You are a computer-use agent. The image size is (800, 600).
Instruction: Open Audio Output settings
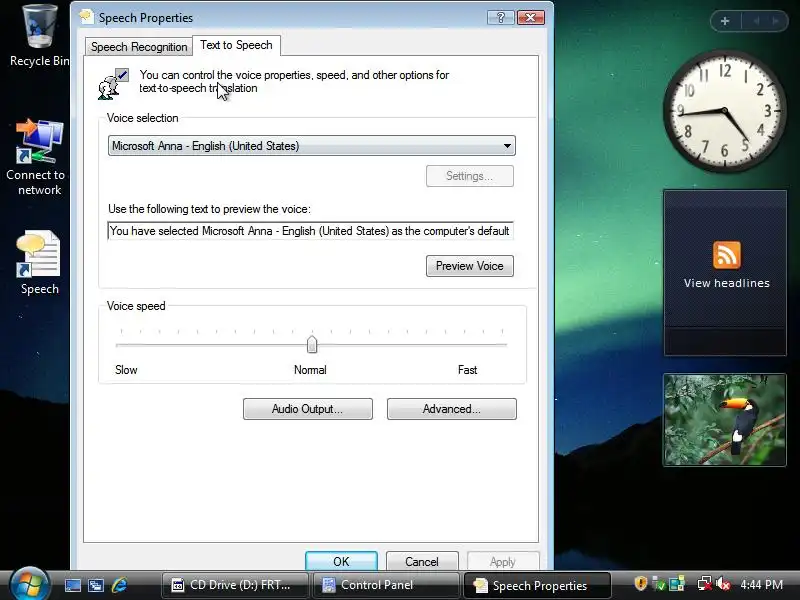point(308,409)
